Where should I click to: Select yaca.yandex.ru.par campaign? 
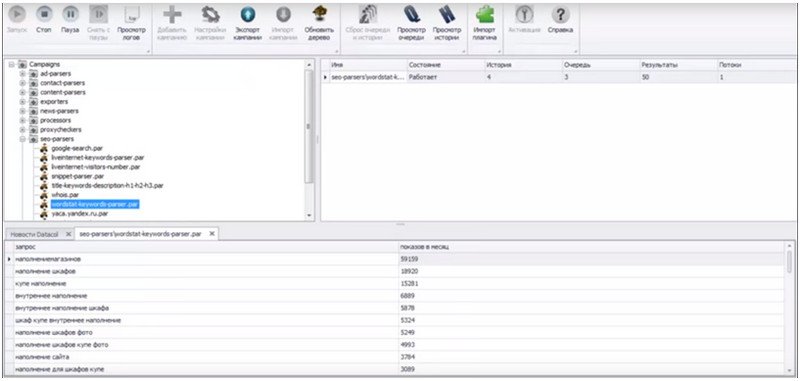[80, 214]
